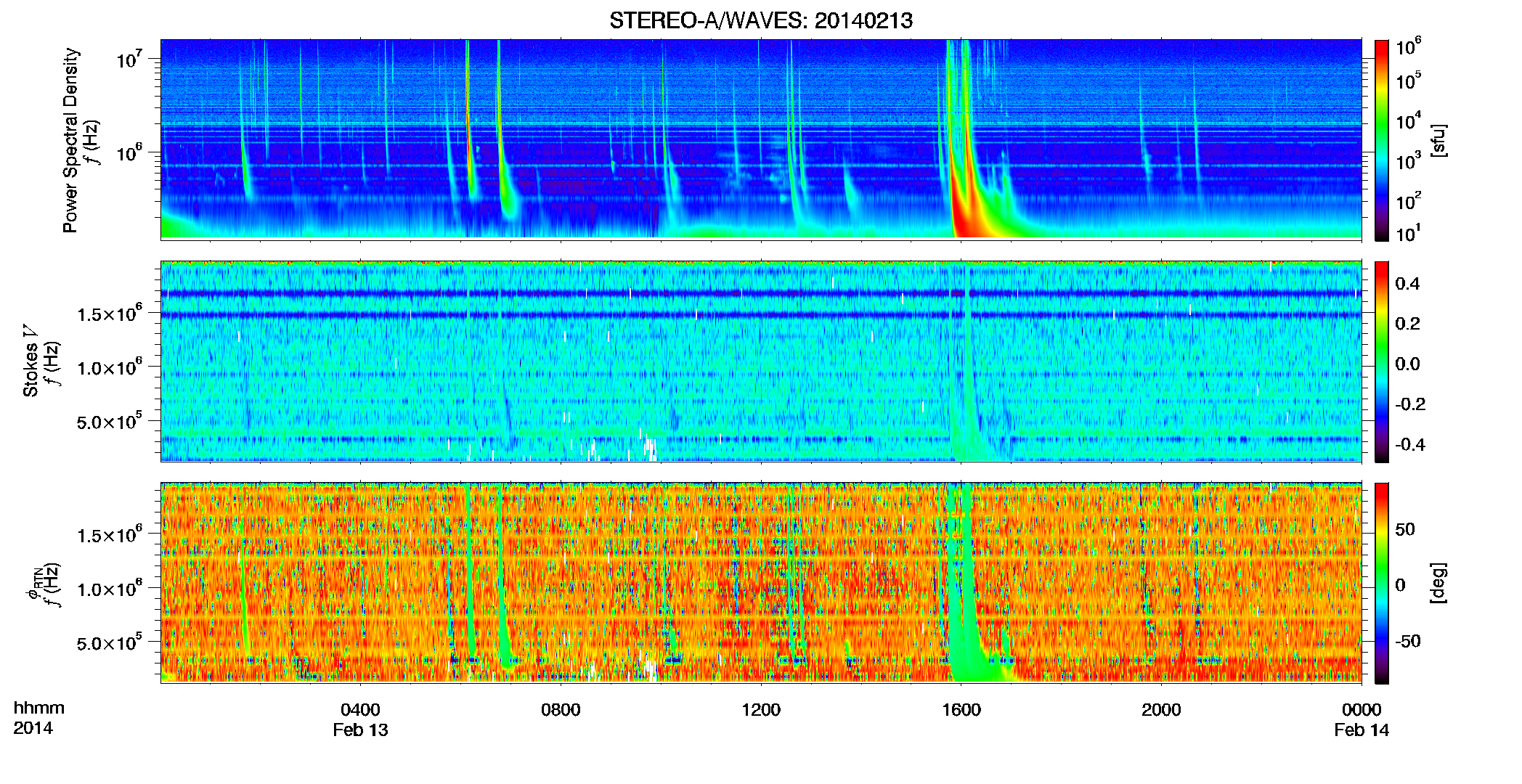Click the Feb 13 date label
The width and height of the screenshot is (1522, 784).
click(361, 730)
